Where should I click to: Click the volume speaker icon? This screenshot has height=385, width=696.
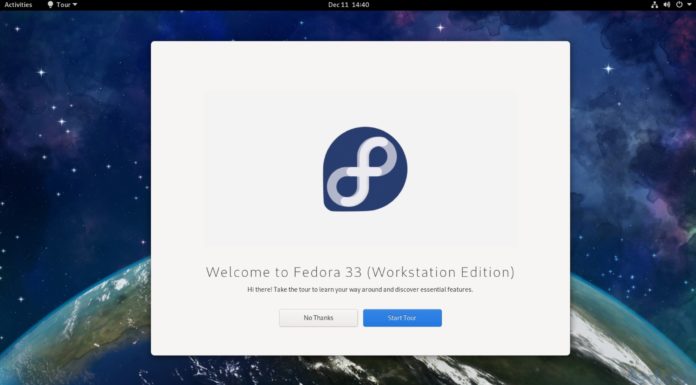667,5
